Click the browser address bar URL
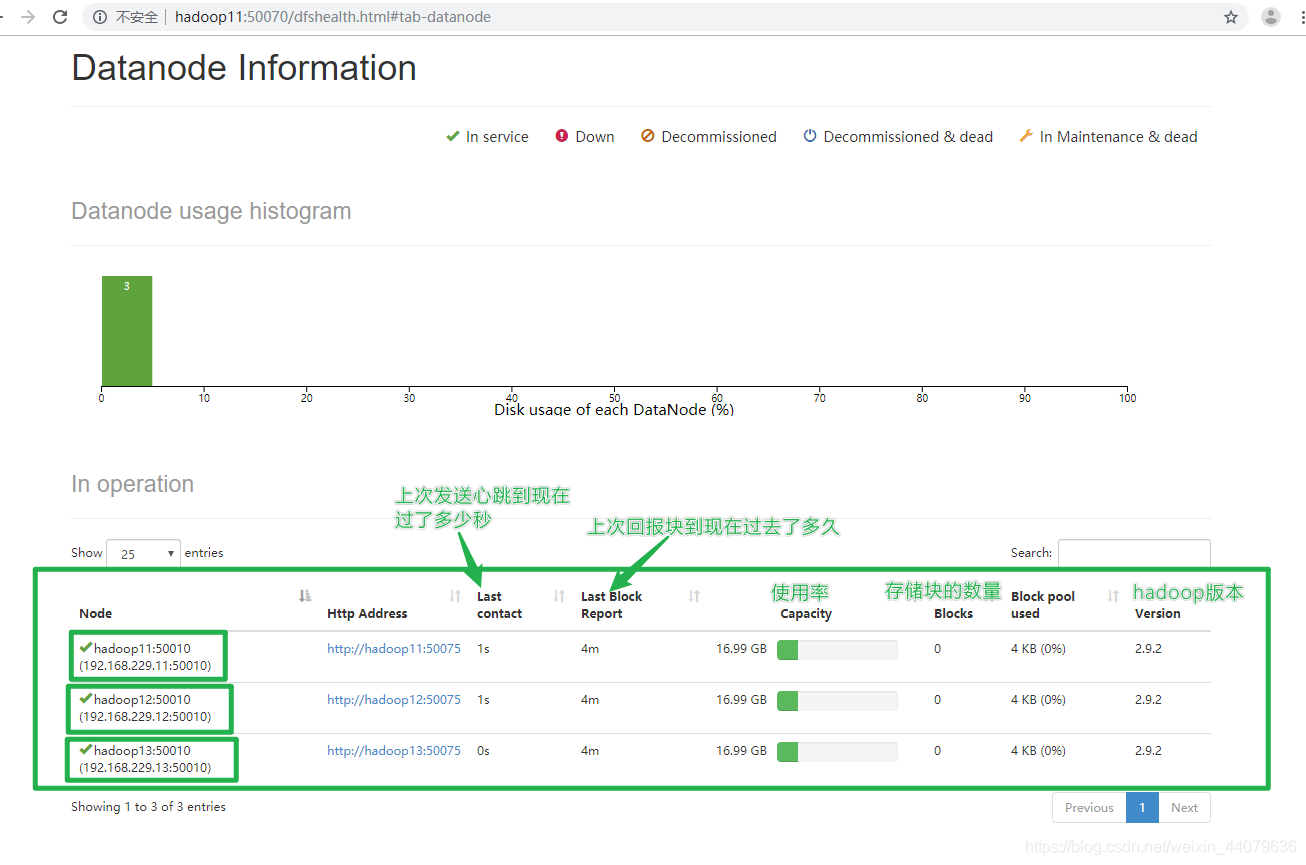The image size is (1306, 865). point(332,17)
